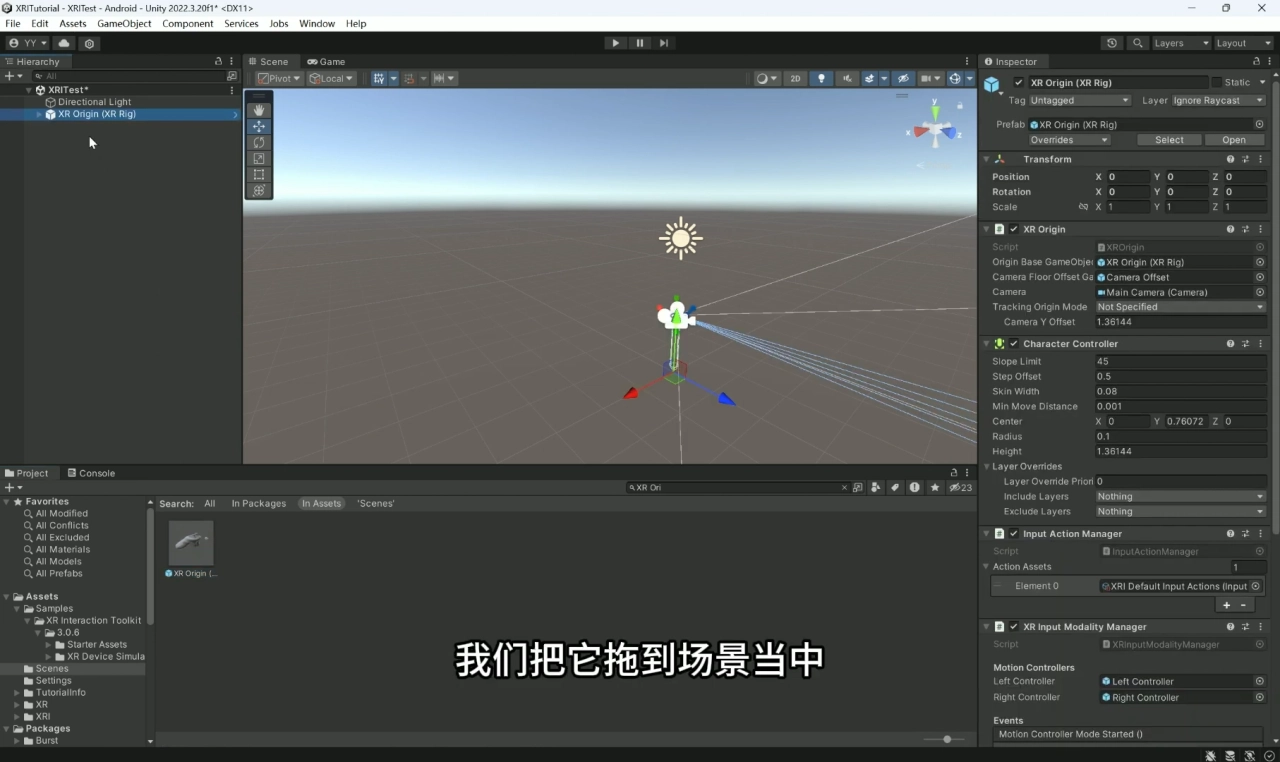
Task: Open the Window menu
Action: coord(317,23)
